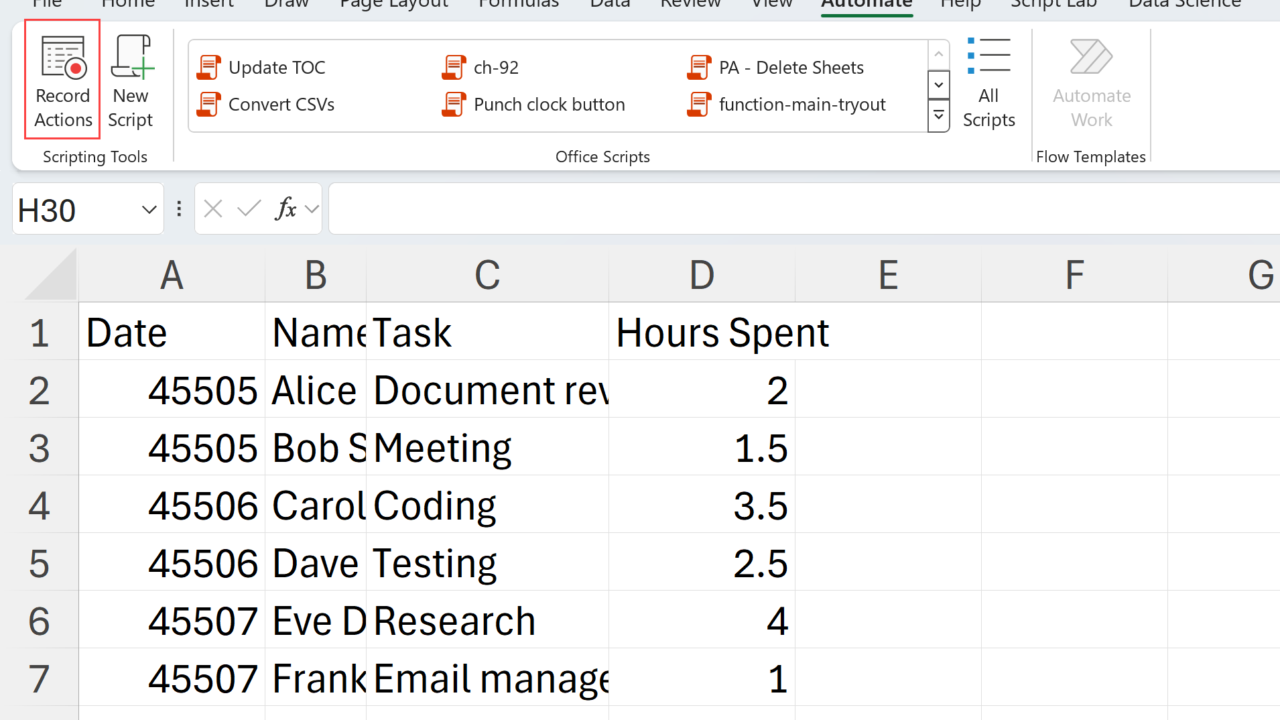Select column D header
The image size is (1280, 720).
click(x=701, y=275)
